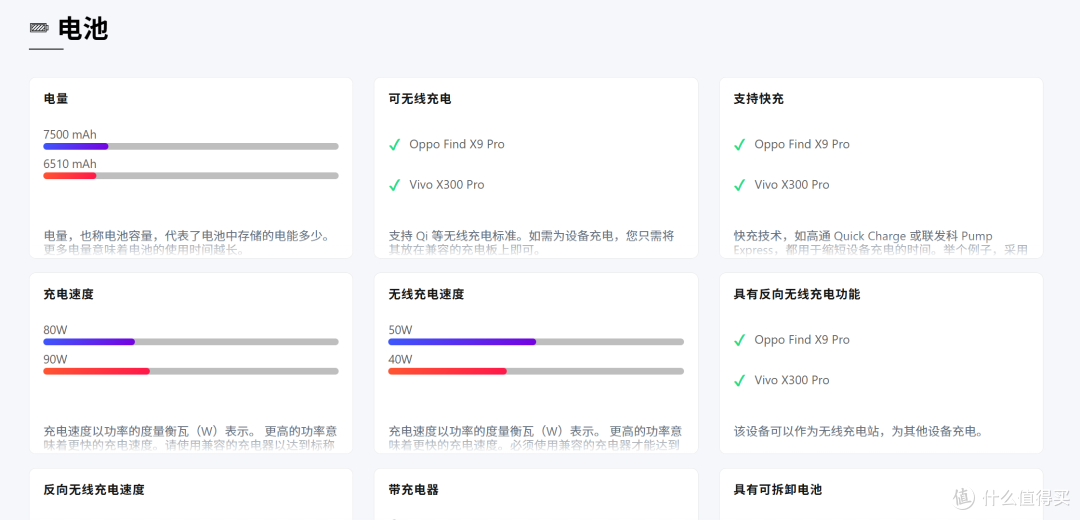
Task: Click the Vivo checkmark in 具有反向无线充电功能 card
Action: point(740,380)
